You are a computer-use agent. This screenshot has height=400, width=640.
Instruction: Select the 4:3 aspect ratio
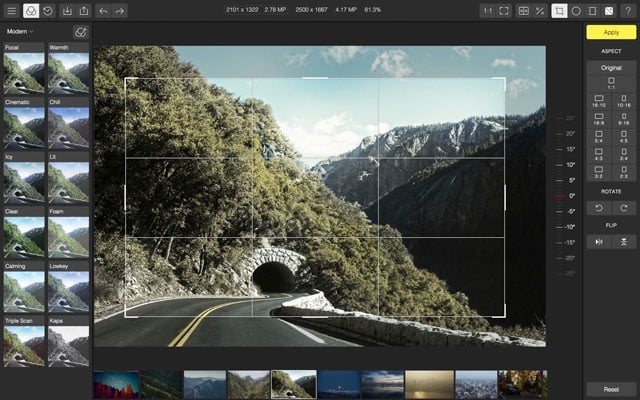click(599, 154)
